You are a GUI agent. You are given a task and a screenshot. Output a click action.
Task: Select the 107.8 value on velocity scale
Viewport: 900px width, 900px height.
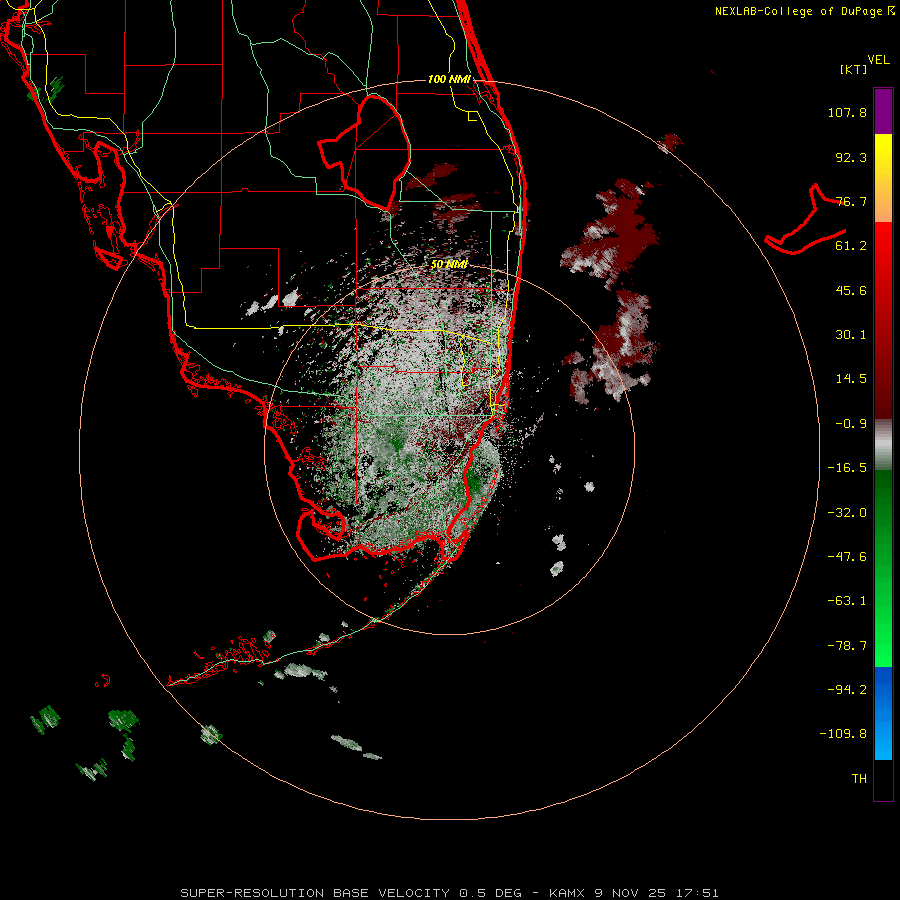coord(847,112)
